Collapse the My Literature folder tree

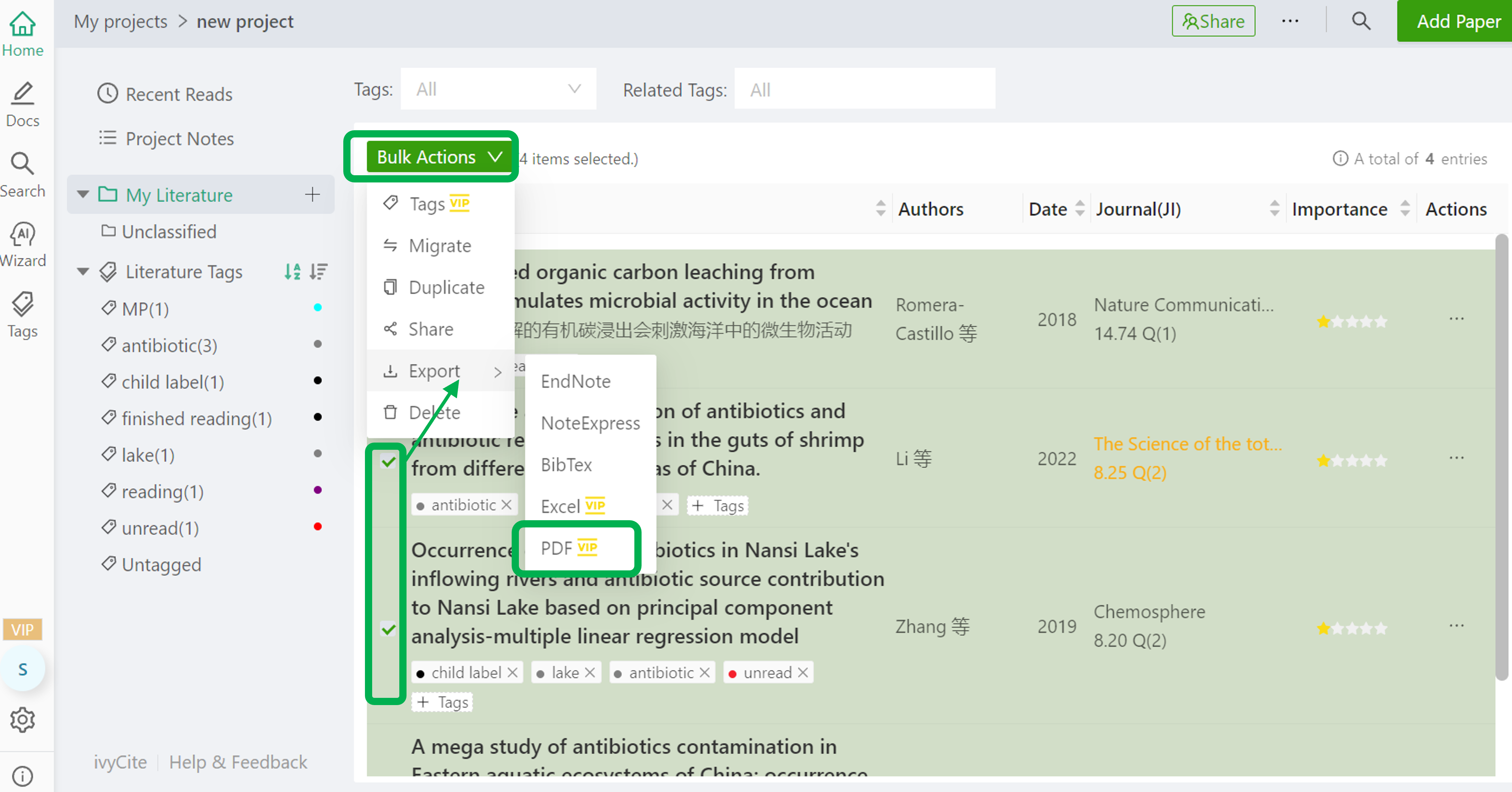pyautogui.click(x=83, y=194)
